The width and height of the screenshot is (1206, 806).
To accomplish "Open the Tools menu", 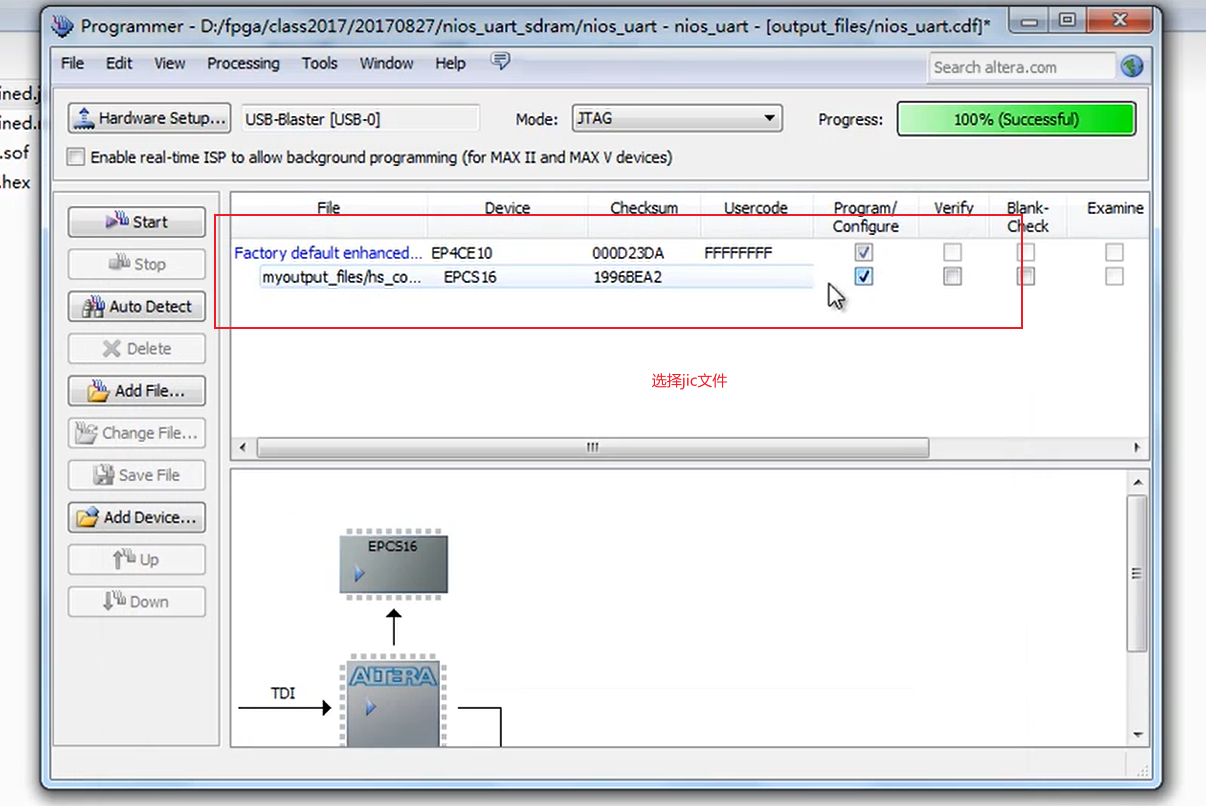I will (320, 63).
